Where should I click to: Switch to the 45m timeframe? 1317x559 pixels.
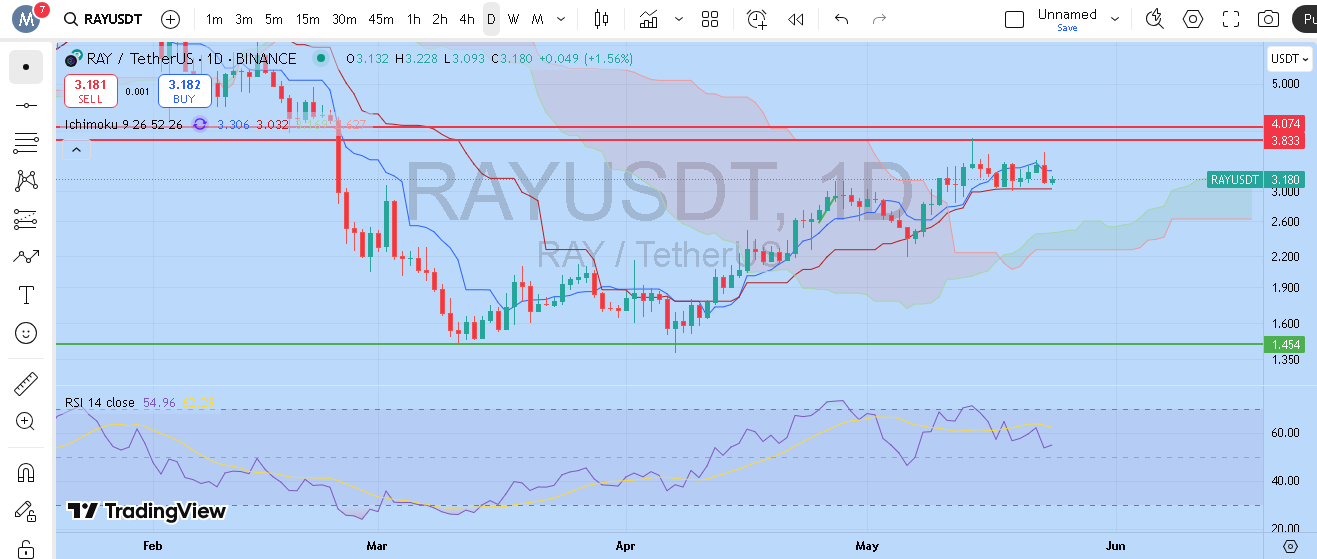381,19
